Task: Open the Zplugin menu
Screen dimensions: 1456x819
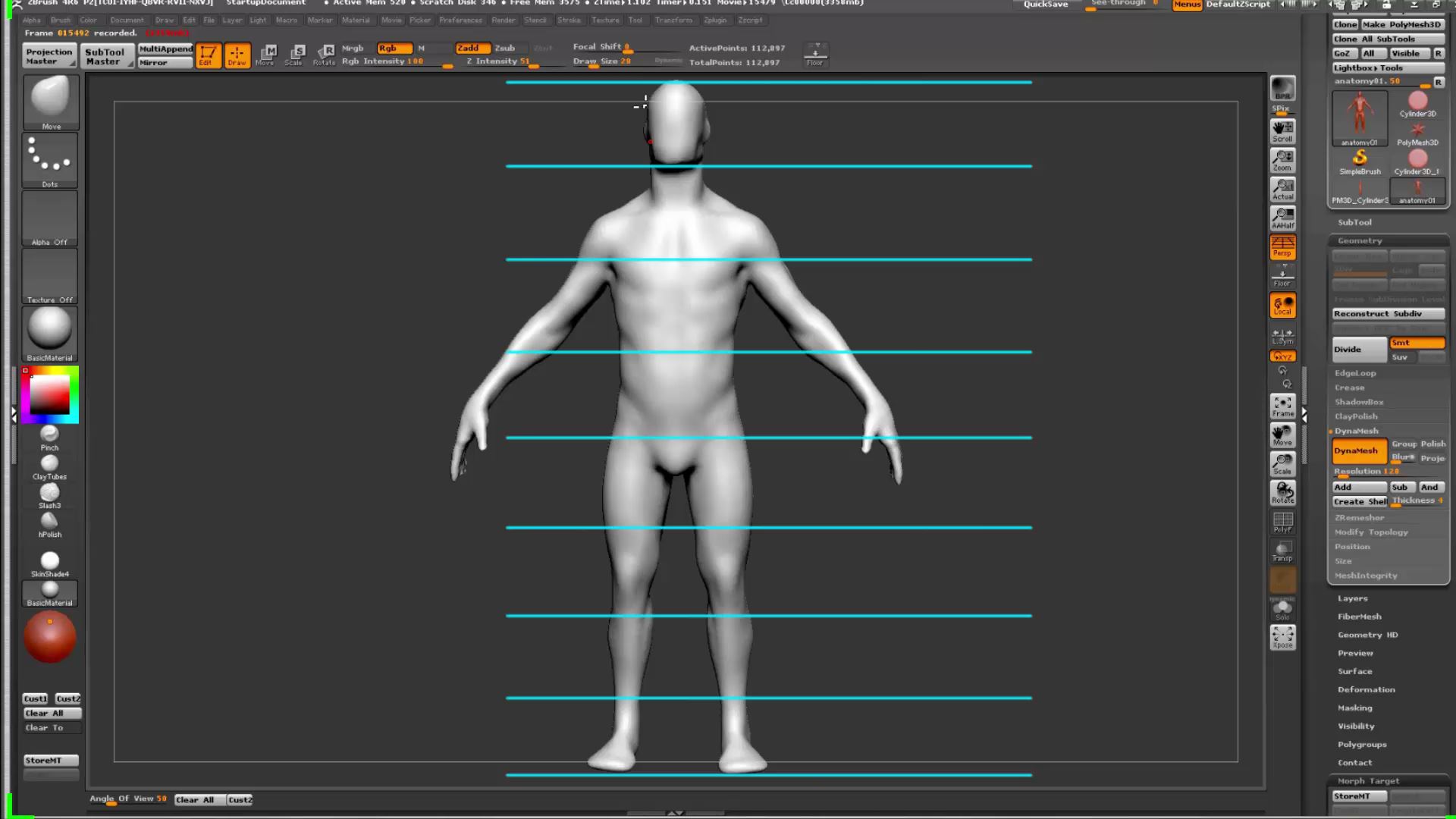Action: [715, 20]
